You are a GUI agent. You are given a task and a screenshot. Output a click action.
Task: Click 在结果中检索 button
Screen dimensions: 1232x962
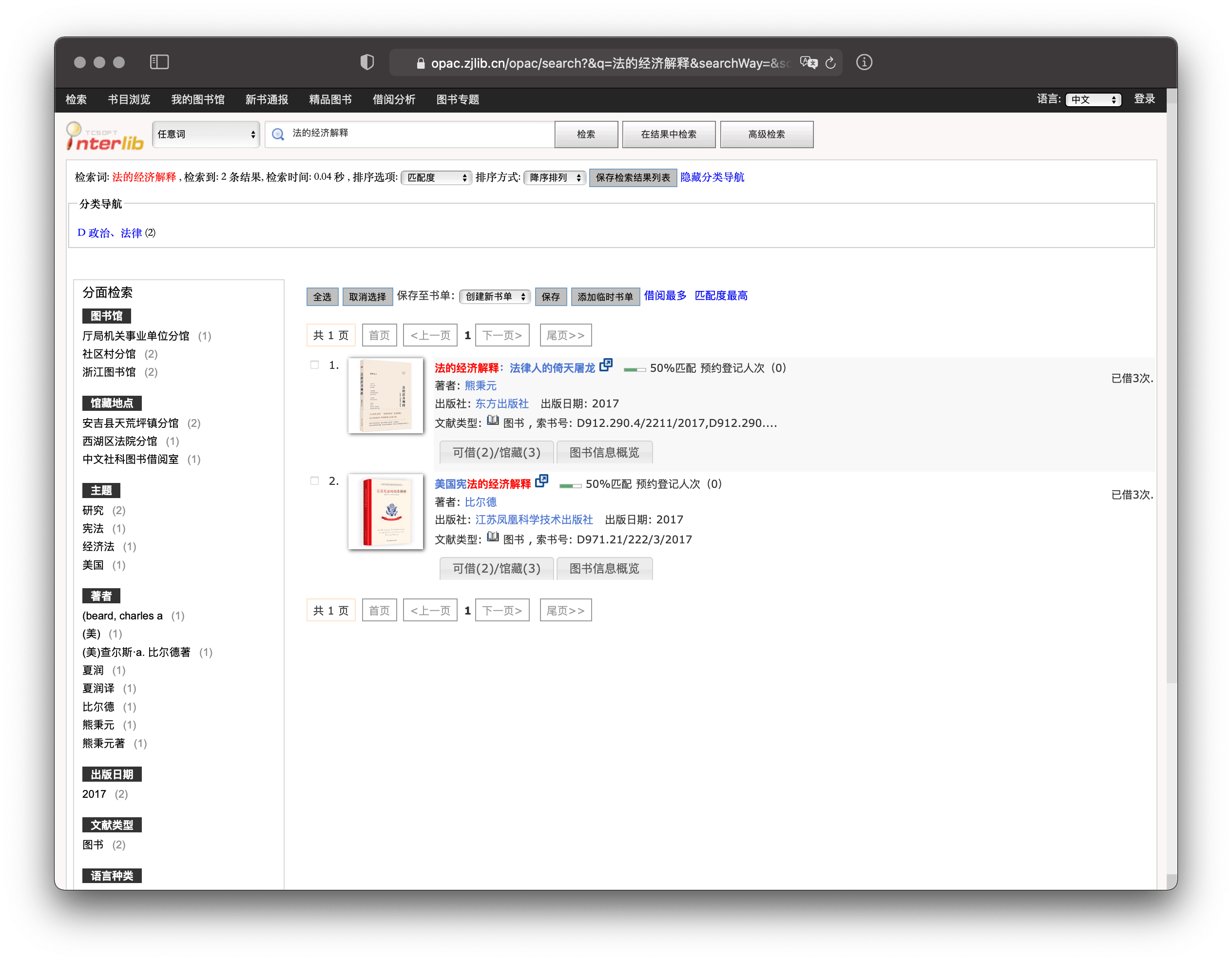click(669, 135)
